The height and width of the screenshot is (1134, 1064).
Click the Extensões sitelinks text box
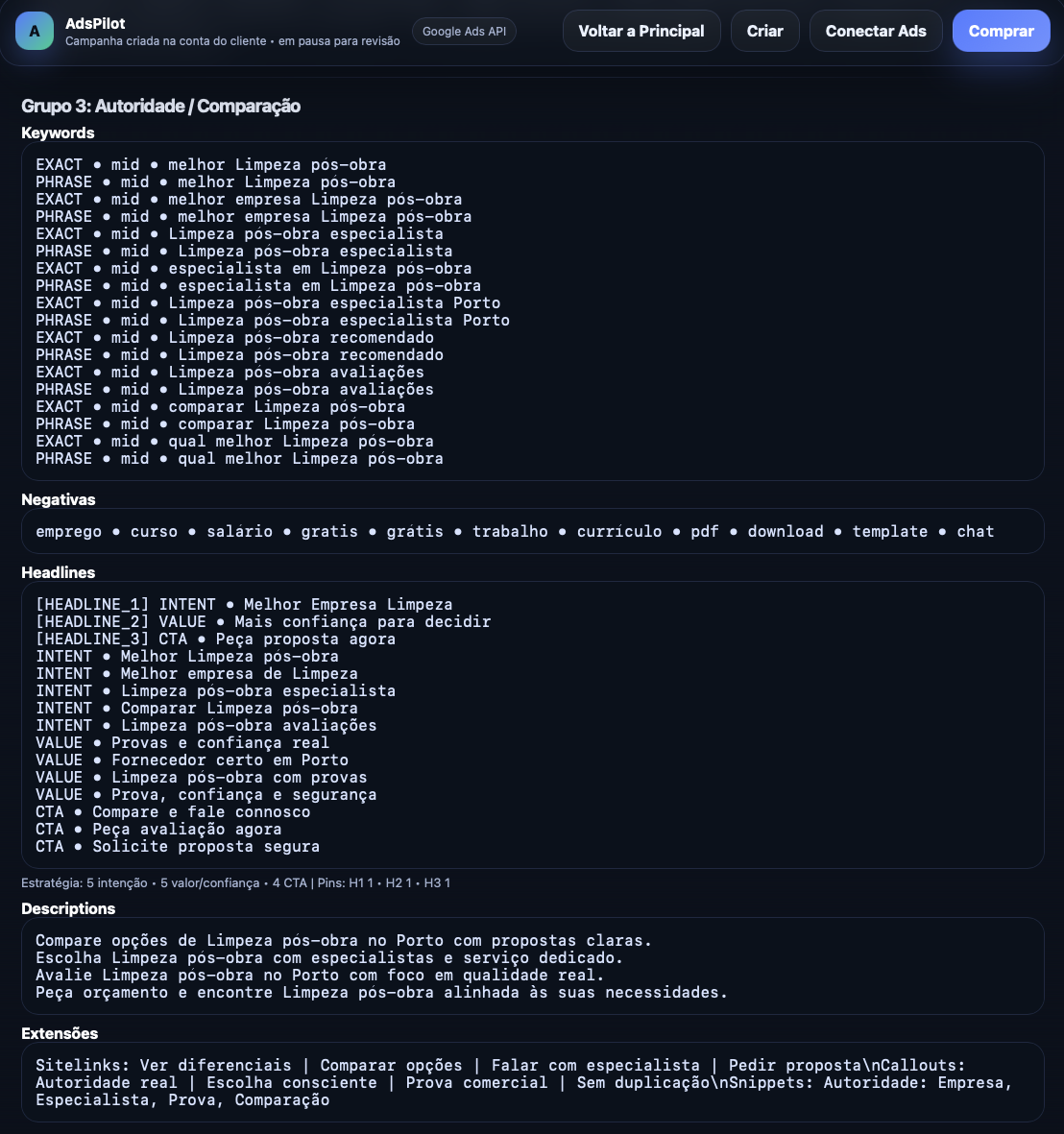[x=532, y=1082]
